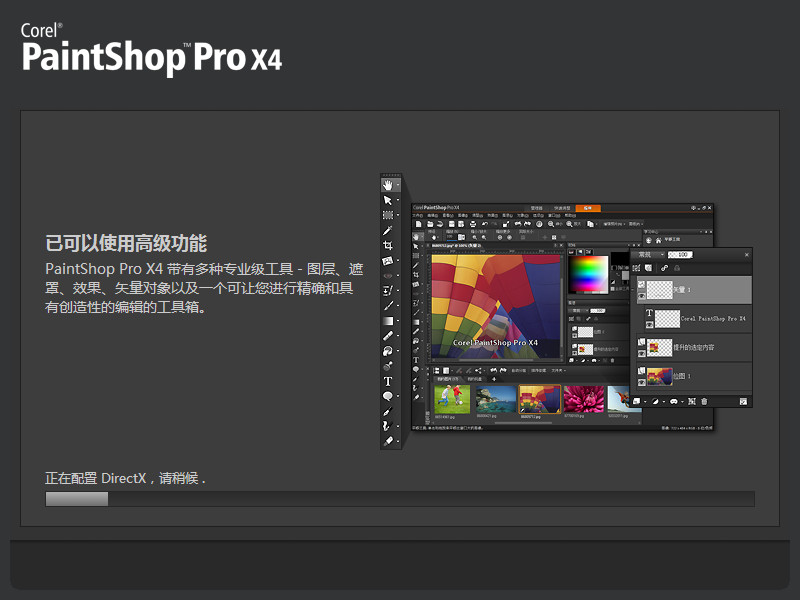800x600 pixels.
Task: Click the zoom out magnifier in the toolbar
Action: tap(551, 224)
